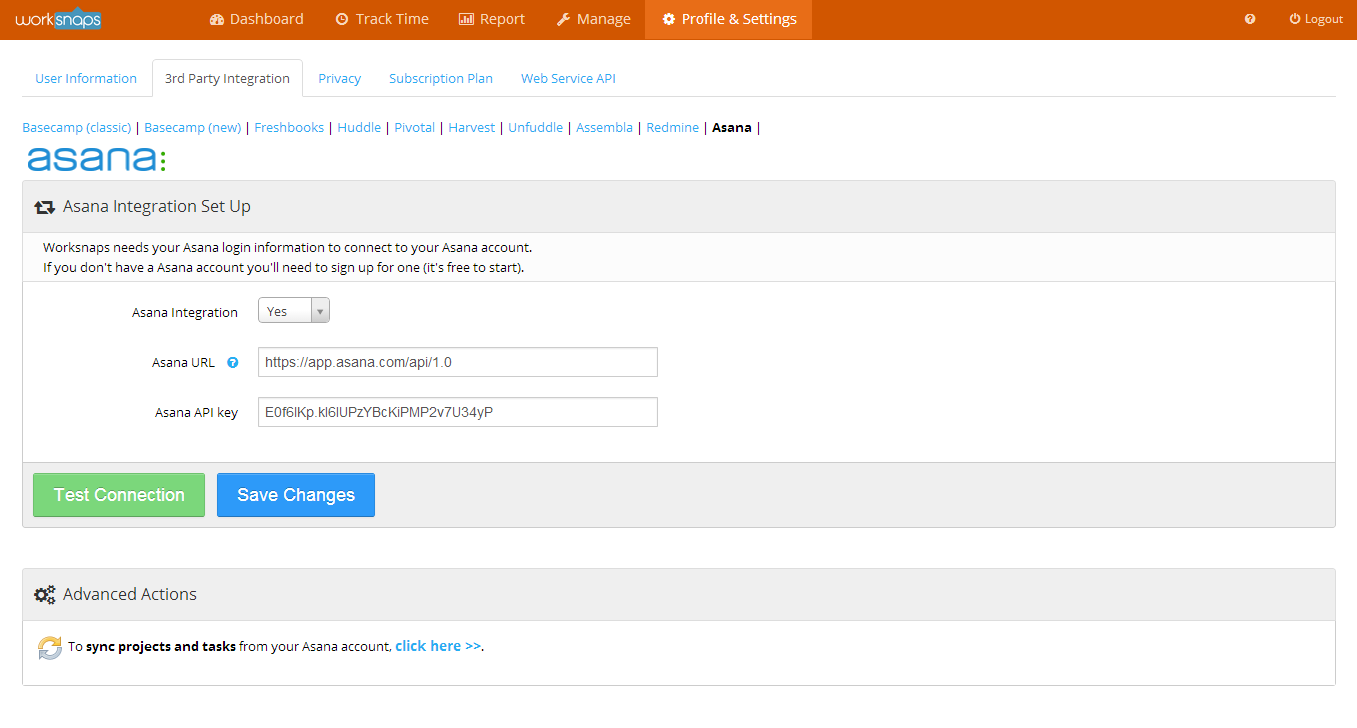Expand the Asana Integration Yes dropdown
The height and width of the screenshot is (728, 1357).
pyautogui.click(x=293, y=311)
